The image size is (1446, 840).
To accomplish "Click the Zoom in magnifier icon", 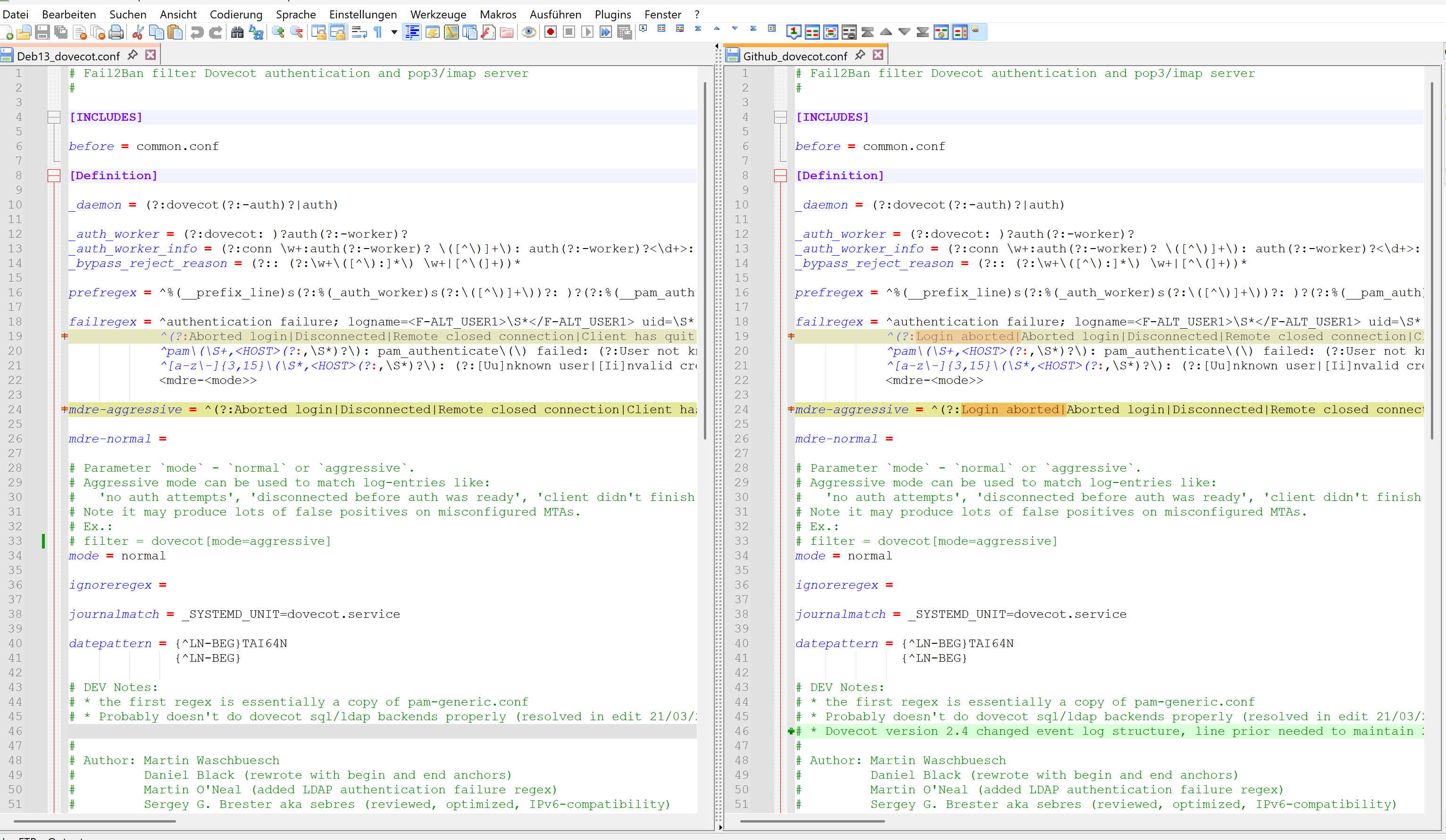I will [x=278, y=32].
